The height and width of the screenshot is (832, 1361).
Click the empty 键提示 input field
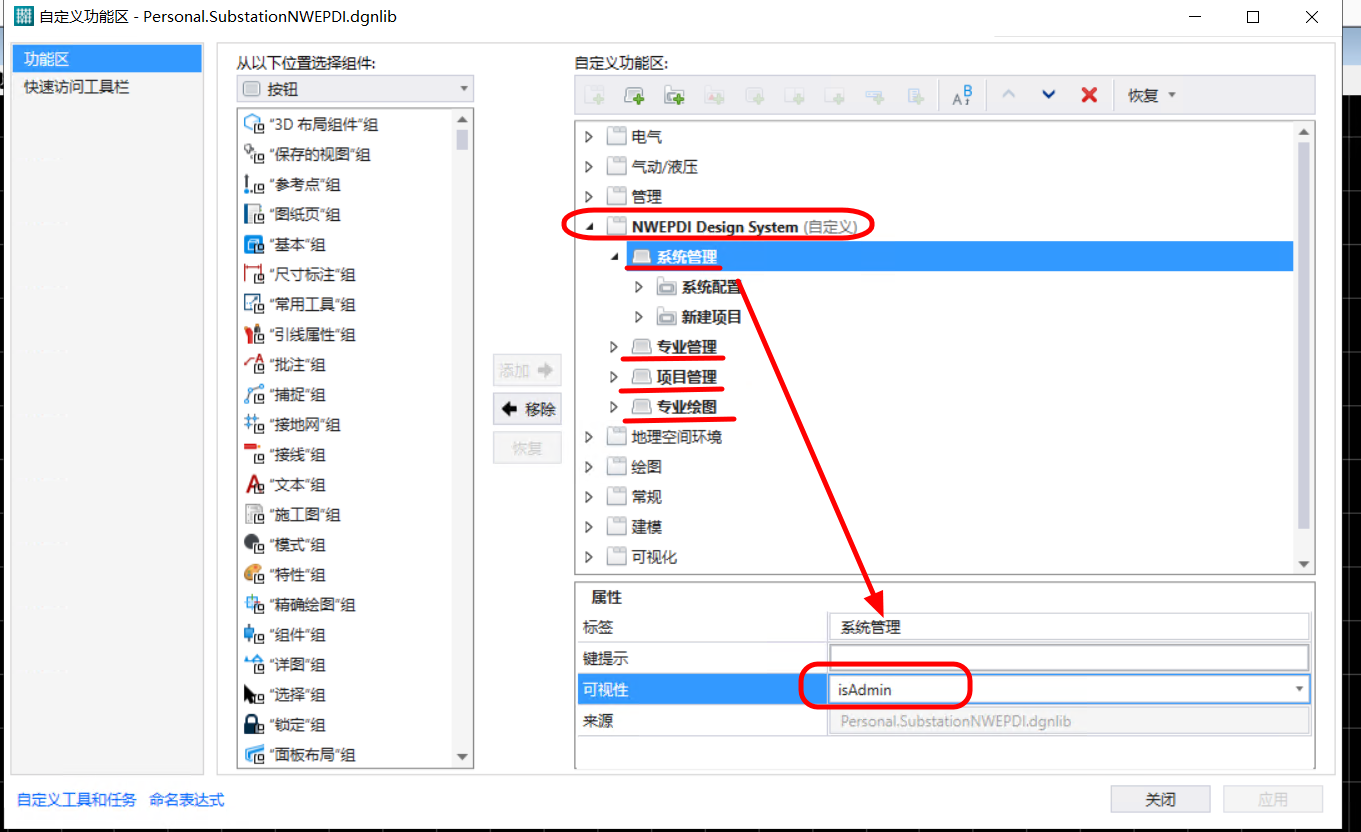click(x=1069, y=658)
